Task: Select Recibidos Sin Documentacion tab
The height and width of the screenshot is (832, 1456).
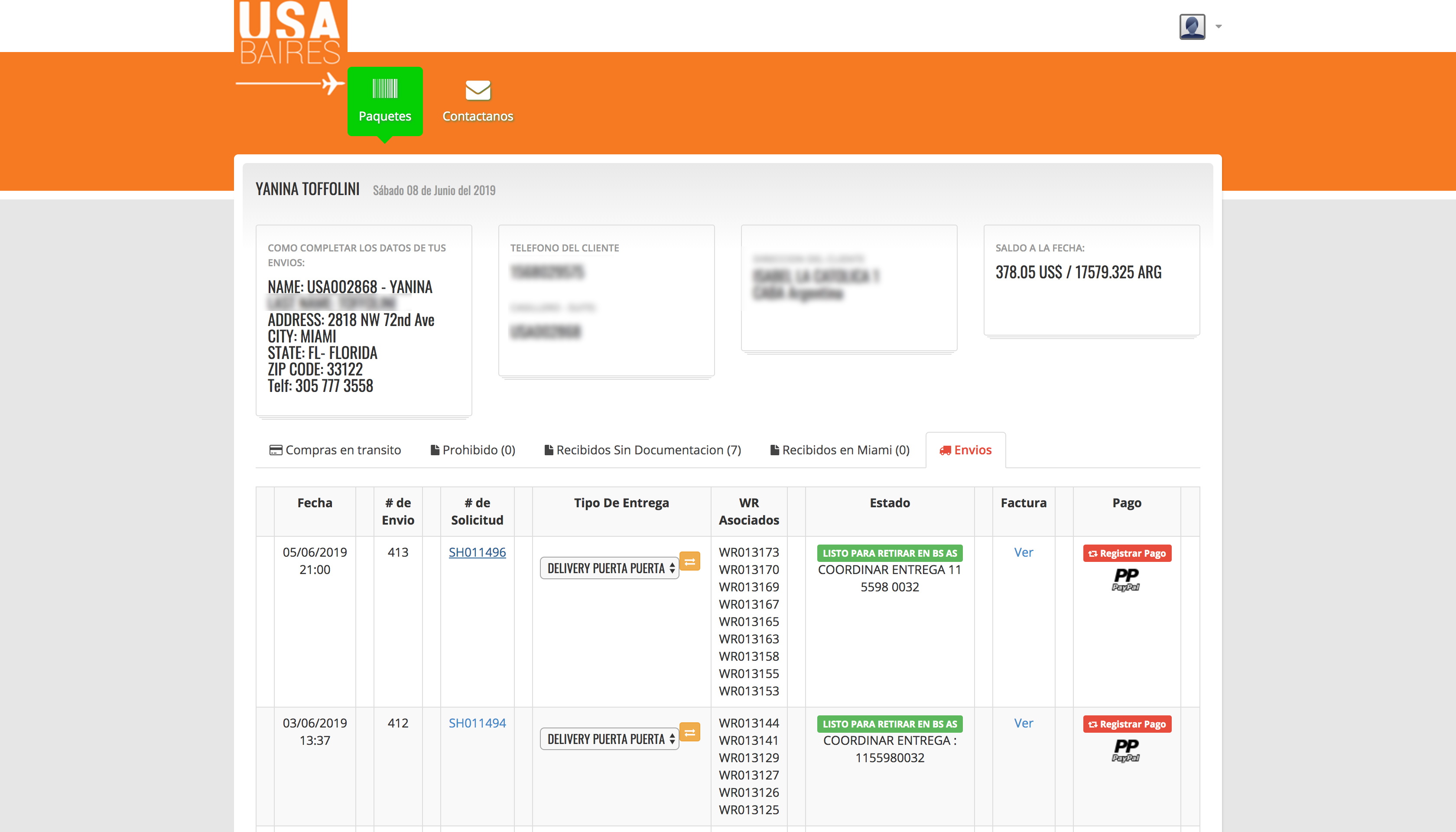Action: (642, 450)
